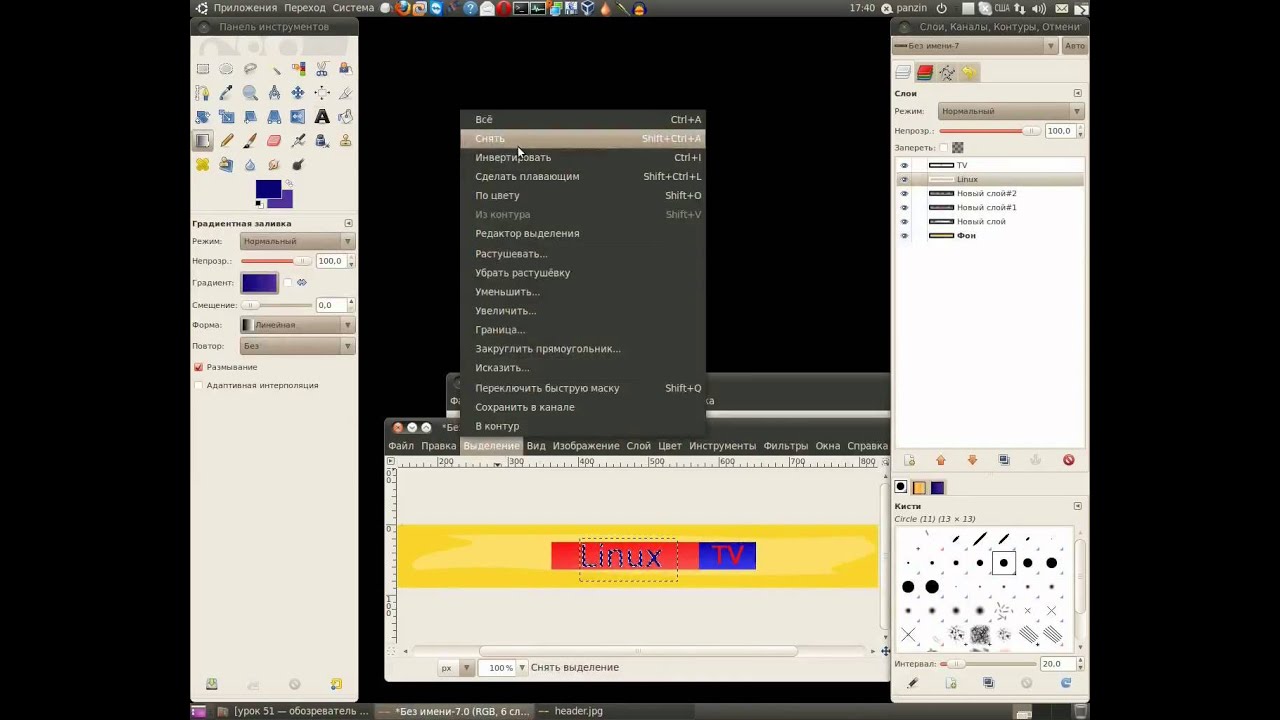Select the Color Picker eyedropper tool
Screen dimensions: 1280x720
tap(226, 93)
